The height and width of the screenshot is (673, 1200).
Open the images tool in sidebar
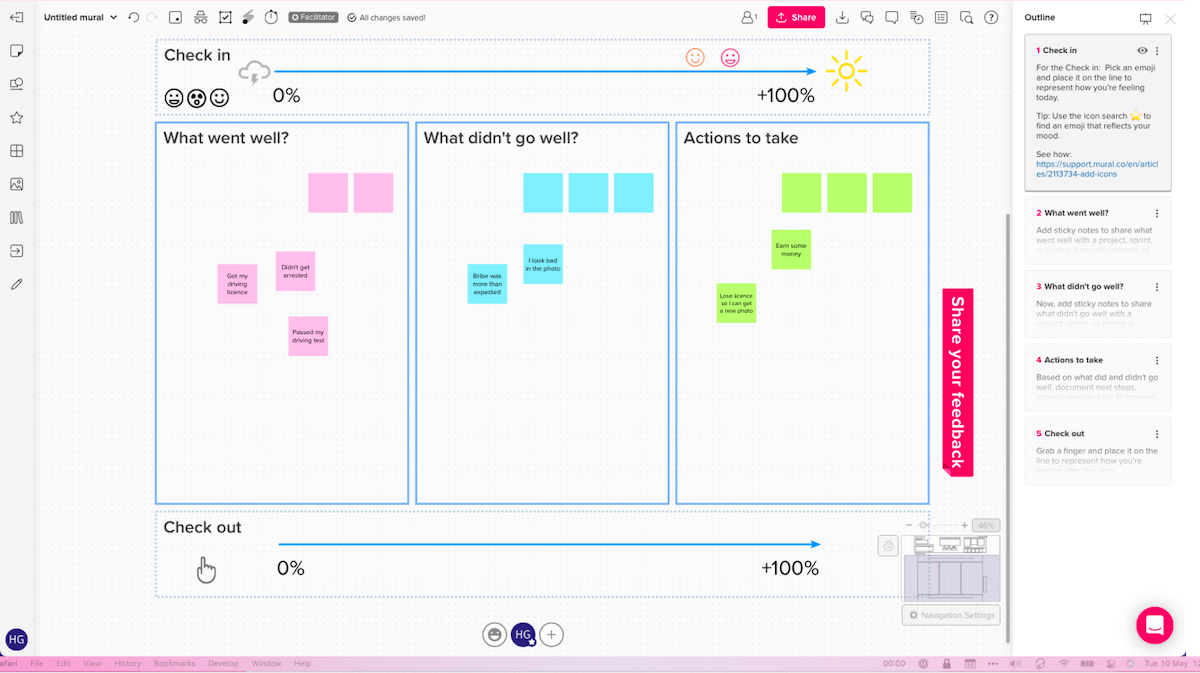click(x=16, y=184)
